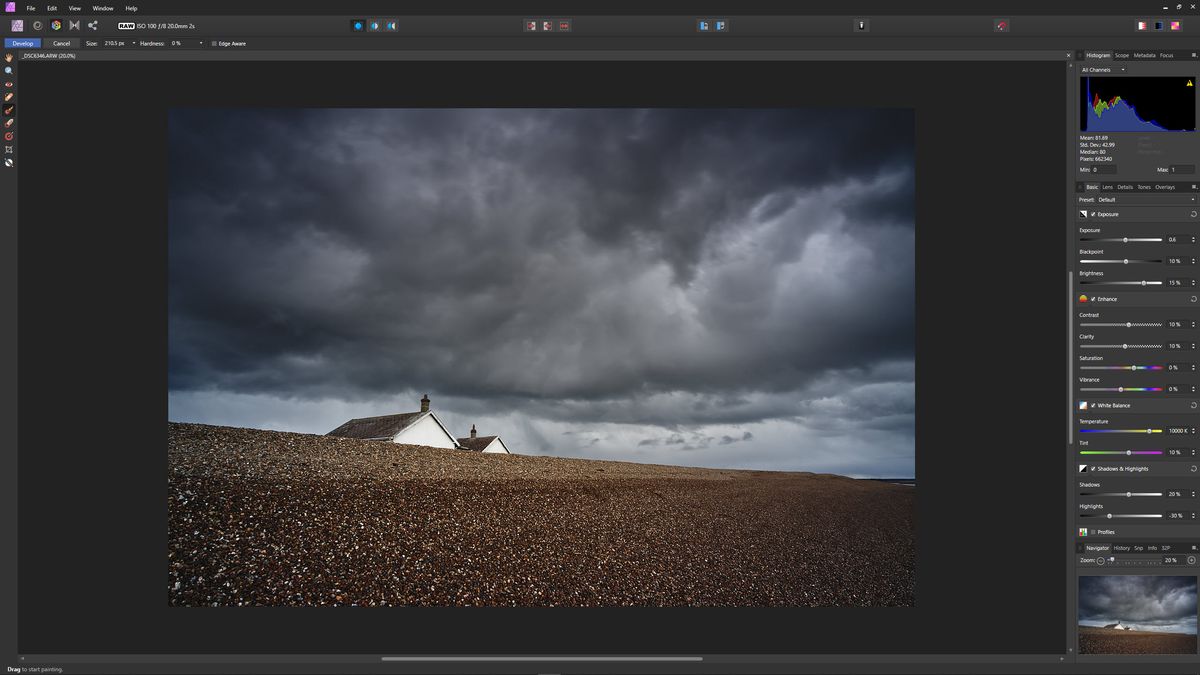Image resolution: width=1200 pixels, height=675 pixels.
Task: Open the Hardness value dropdown
Action: (199, 43)
